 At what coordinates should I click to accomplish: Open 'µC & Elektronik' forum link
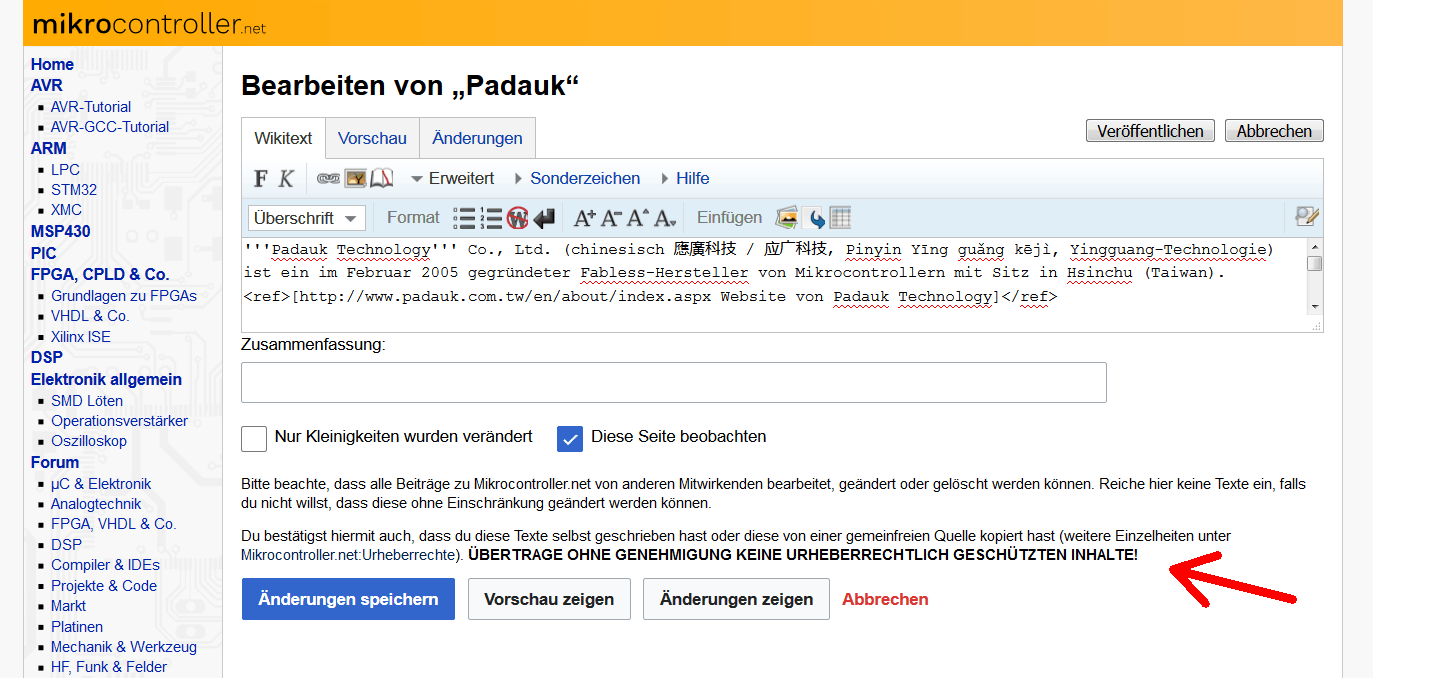pos(101,484)
